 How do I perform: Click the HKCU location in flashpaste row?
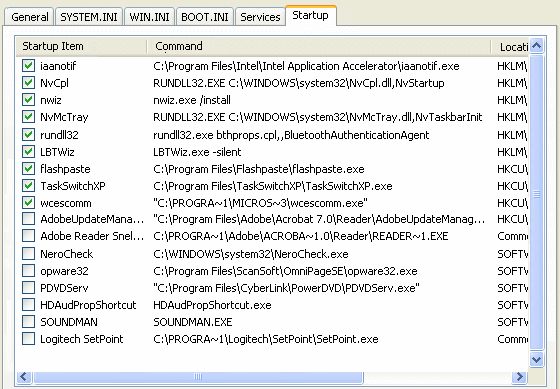(512, 169)
